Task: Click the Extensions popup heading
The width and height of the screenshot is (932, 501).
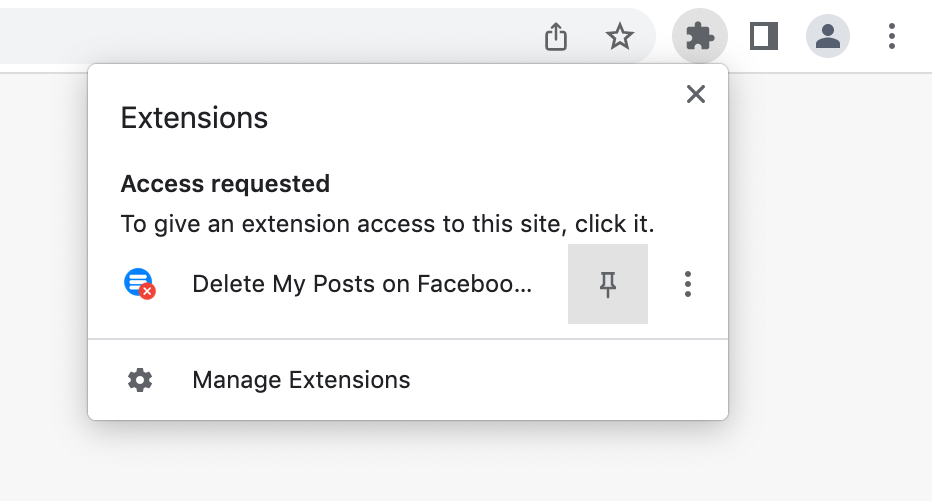Action: [x=194, y=118]
